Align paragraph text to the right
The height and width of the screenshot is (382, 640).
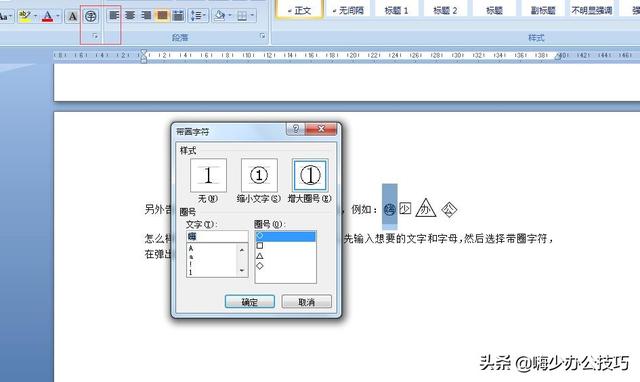146,16
